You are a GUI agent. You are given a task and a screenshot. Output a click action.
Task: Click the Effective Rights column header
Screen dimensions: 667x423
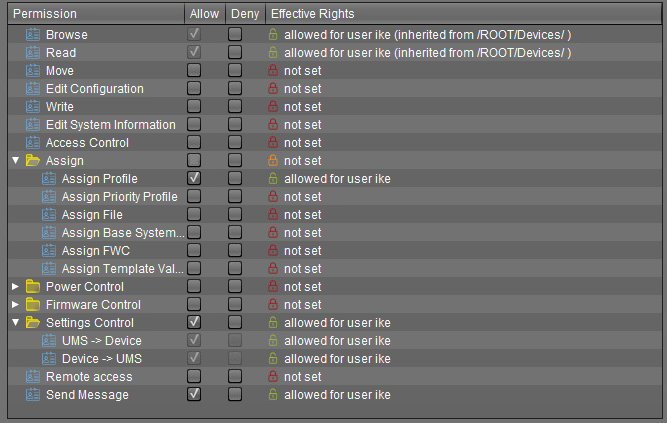click(311, 14)
